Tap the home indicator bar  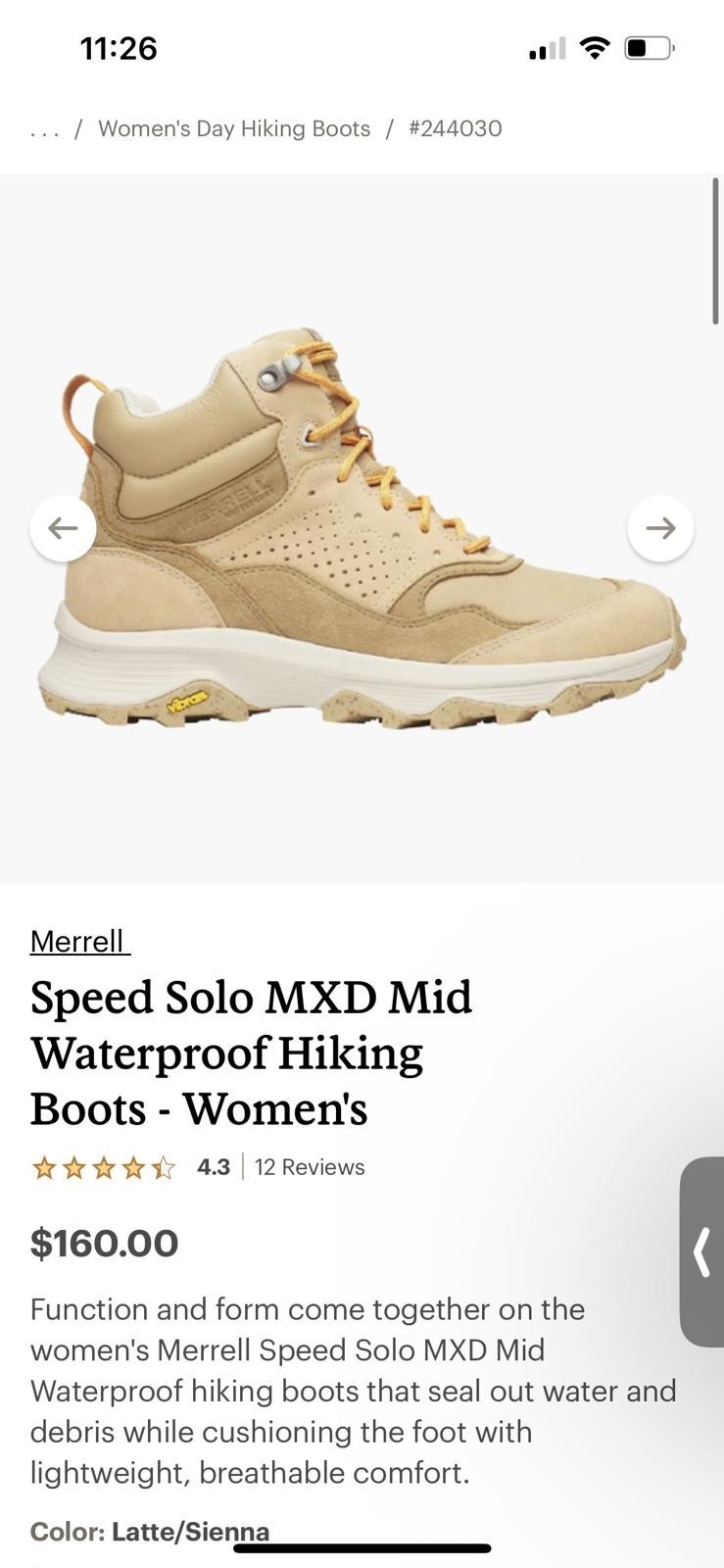[x=362, y=1548]
